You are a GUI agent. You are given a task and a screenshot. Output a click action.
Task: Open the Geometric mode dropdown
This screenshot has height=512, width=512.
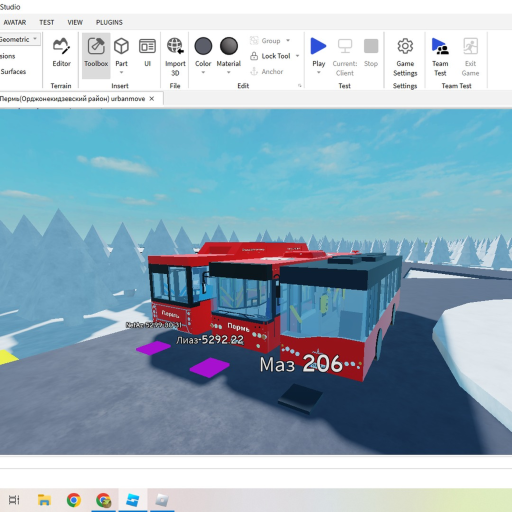tap(19, 39)
